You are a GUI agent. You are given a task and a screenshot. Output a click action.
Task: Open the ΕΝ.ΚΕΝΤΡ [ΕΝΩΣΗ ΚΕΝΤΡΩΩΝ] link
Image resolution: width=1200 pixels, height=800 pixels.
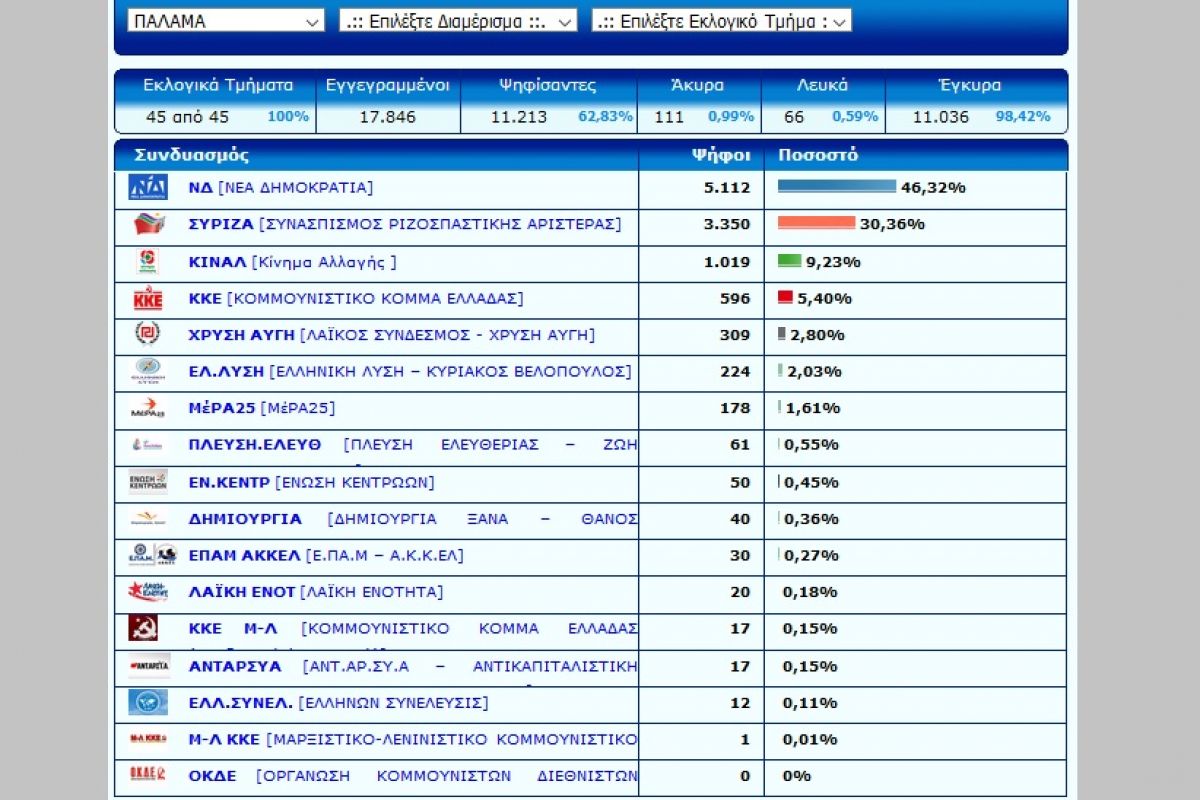pyautogui.click(x=312, y=482)
